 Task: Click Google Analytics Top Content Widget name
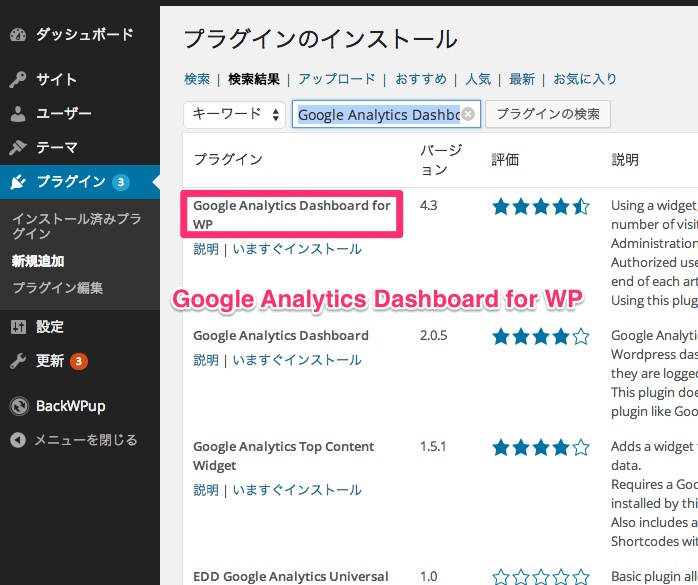(x=284, y=455)
